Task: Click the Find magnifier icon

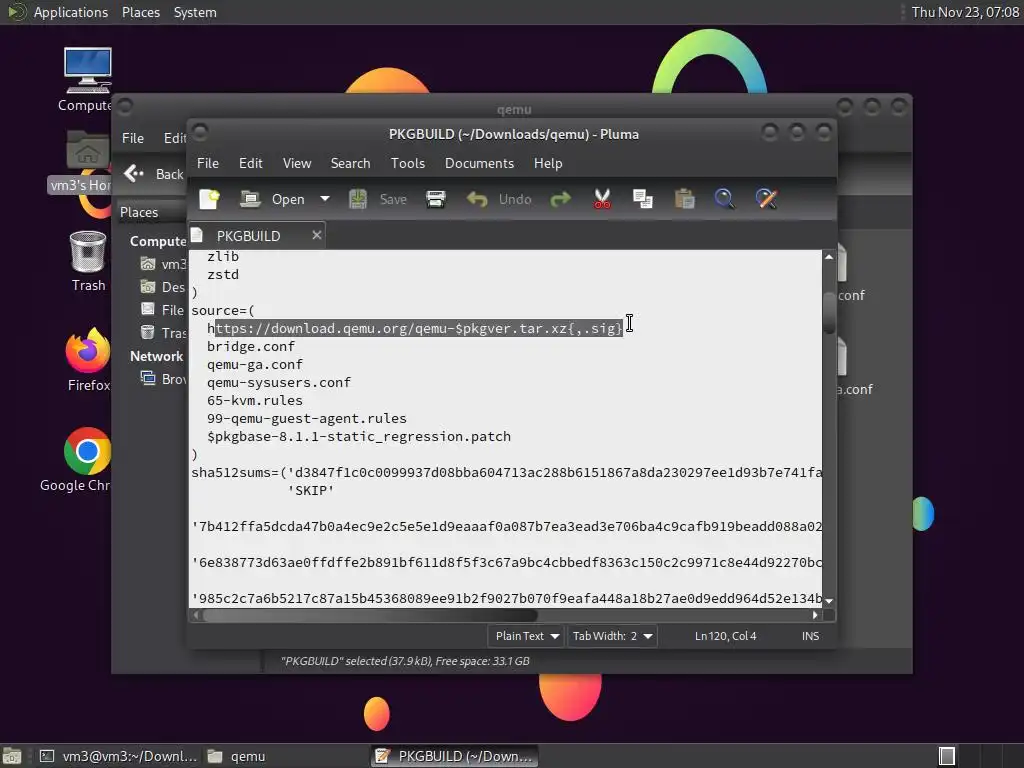Action: point(724,199)
